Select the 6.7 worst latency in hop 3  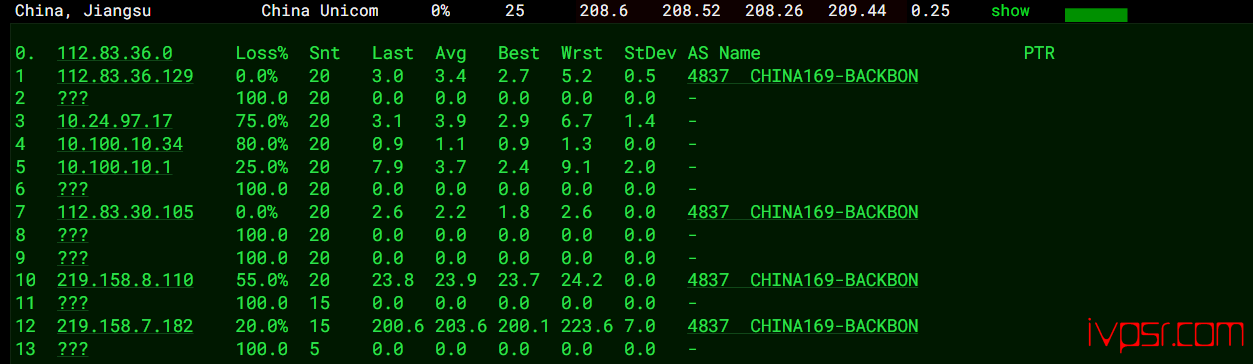pos(577,121)
